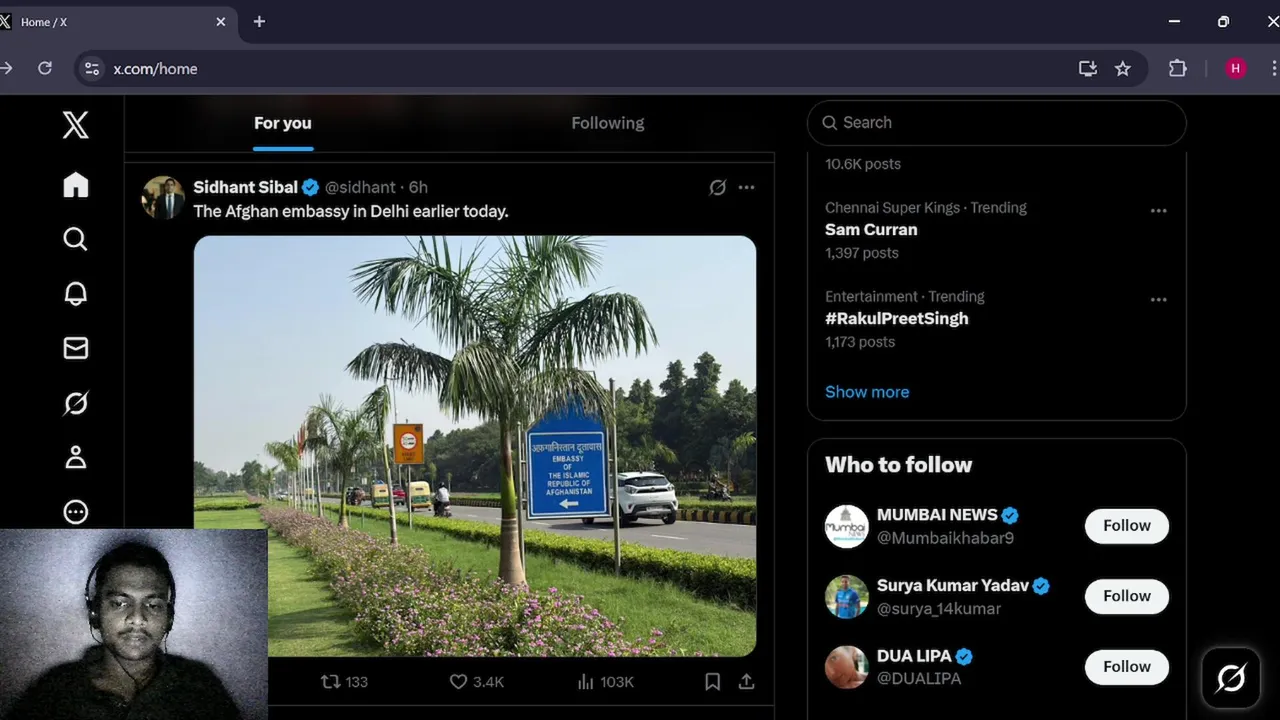This screenshot has width=1280, height=720.
Task: Open options for Sam Curran trend
Action: pyautogui.click(x=1158, y=211)
